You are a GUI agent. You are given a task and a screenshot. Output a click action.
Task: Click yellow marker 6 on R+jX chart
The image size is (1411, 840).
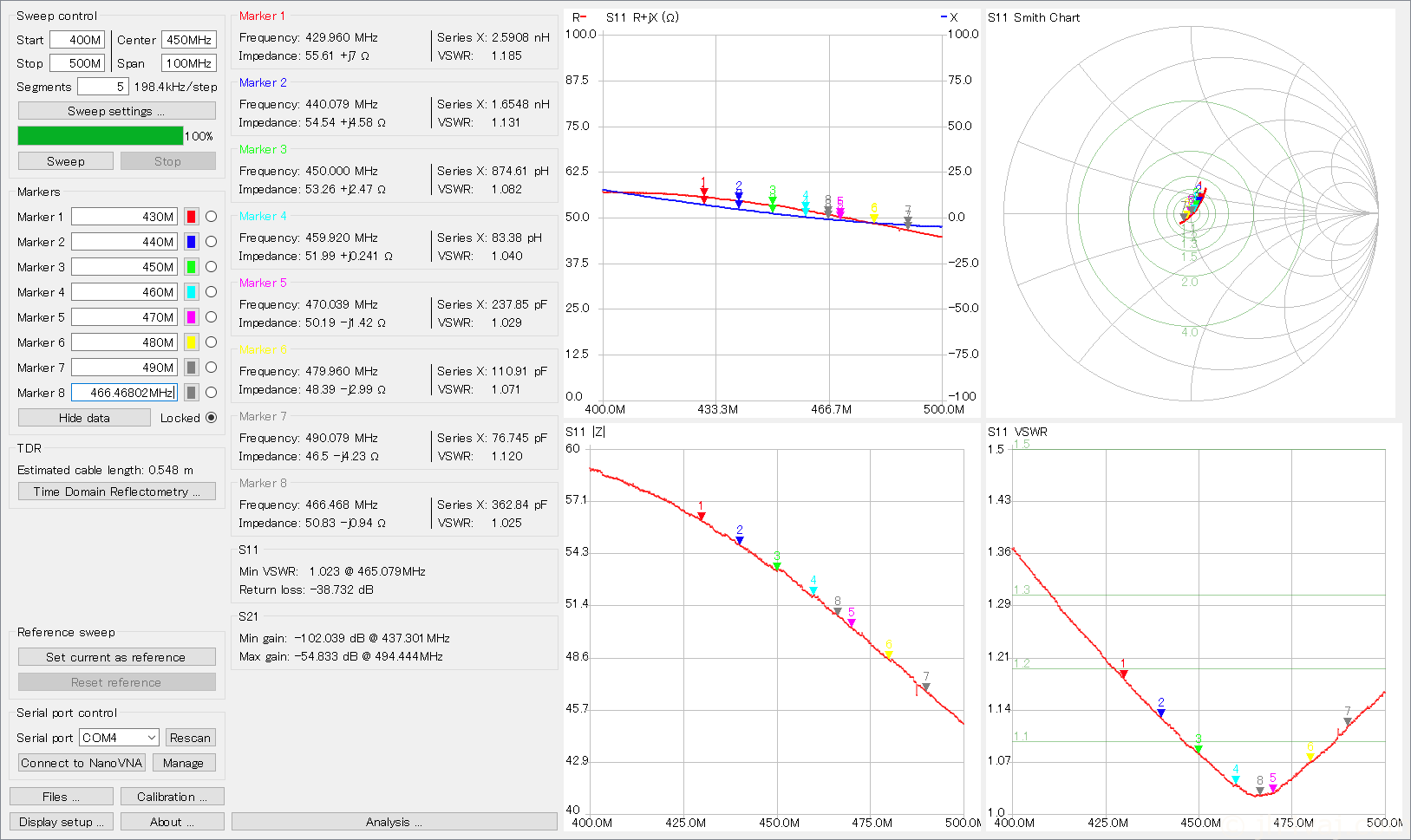tap(874, 218)
